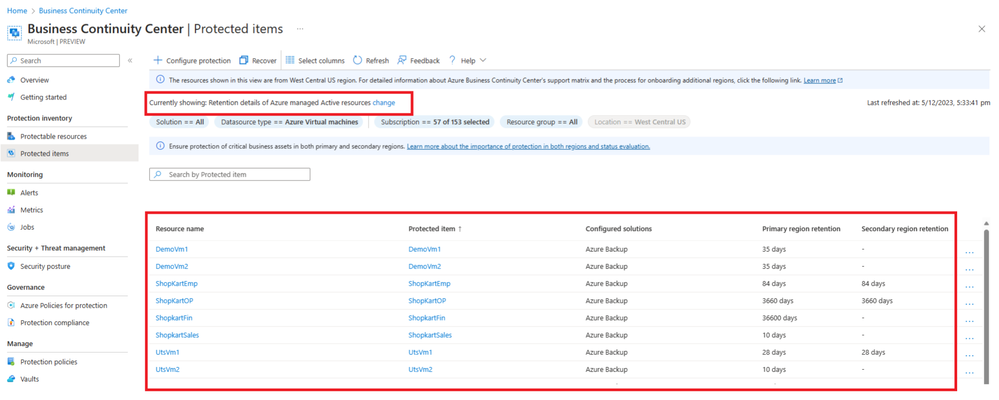Open more actions for DemoVm2 row
Viewport: 999px width, 400px height.
point(970,269)
